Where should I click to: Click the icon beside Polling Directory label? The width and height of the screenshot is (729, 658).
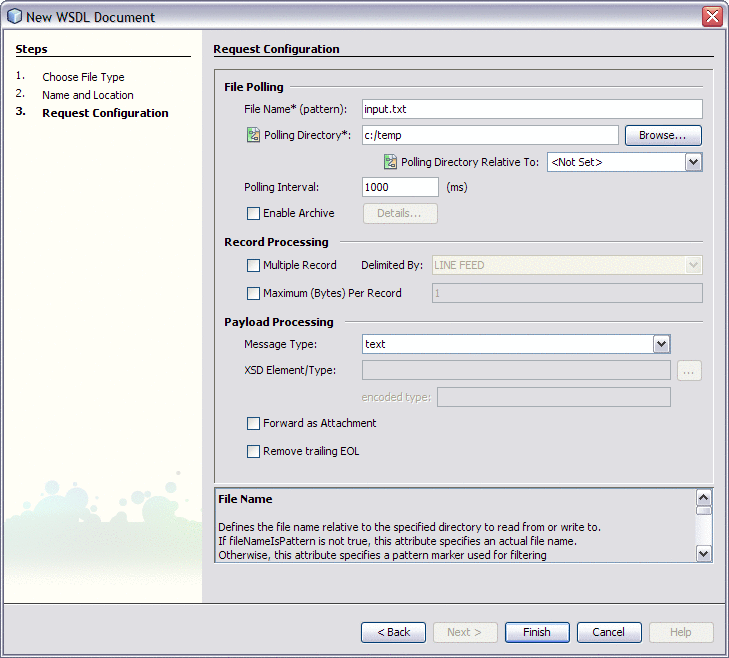tap(253, 135)
